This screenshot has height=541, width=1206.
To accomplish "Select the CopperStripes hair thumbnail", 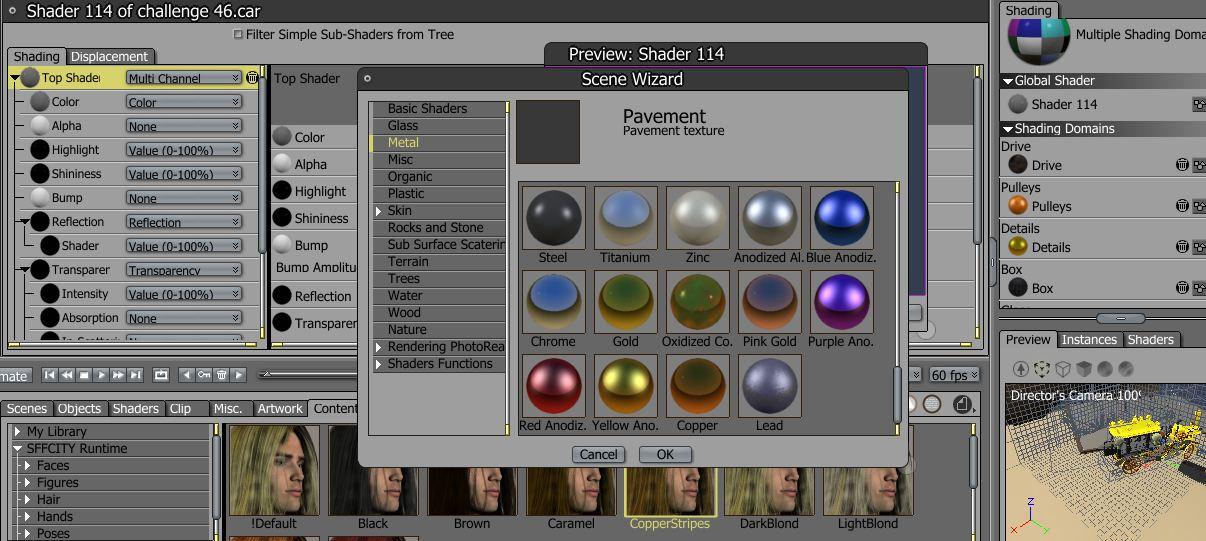I will tap(670, 470).
